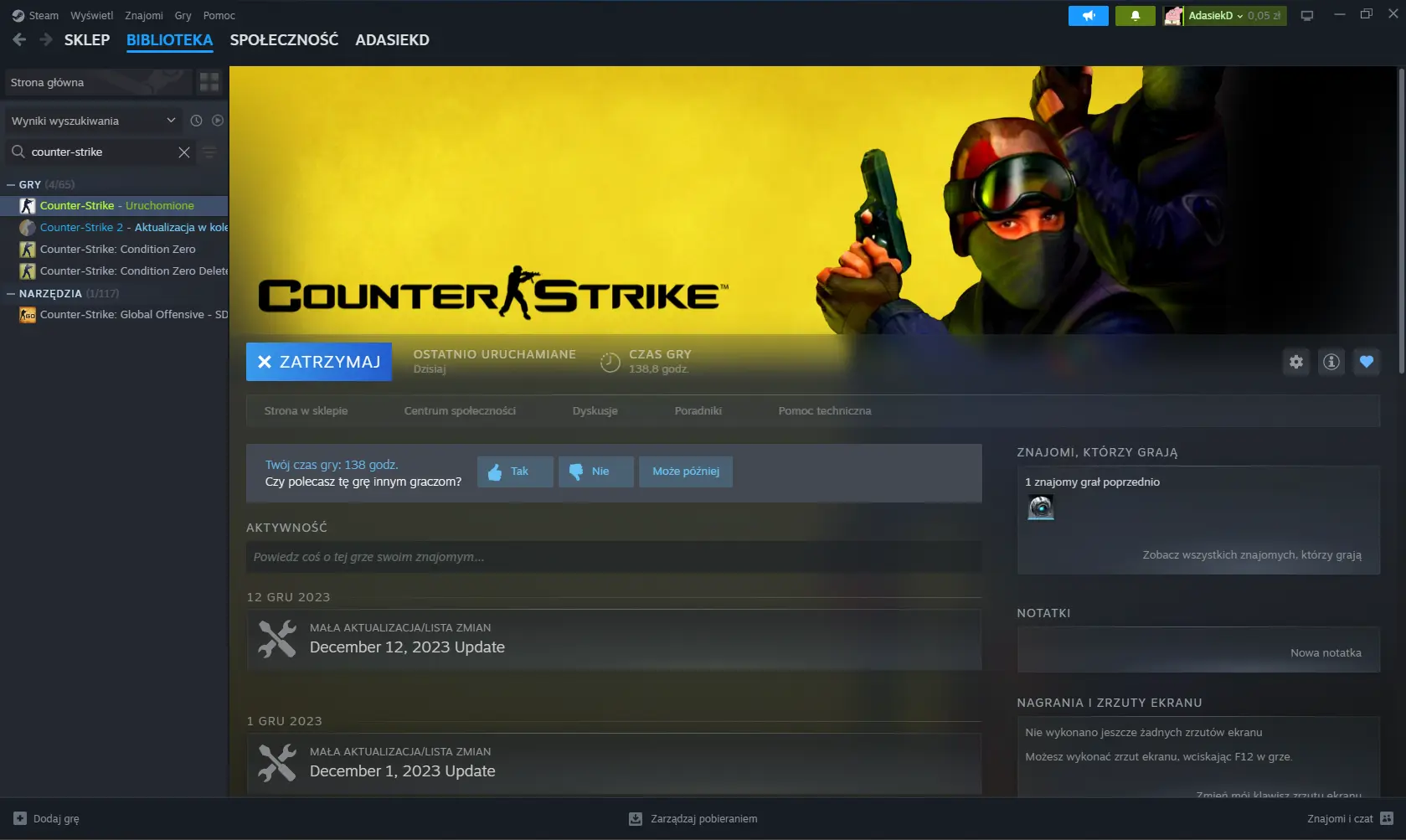This screenshot has height=840, width=1406.
Task: Open the Pomoc menu
Action: click(219, 15)
